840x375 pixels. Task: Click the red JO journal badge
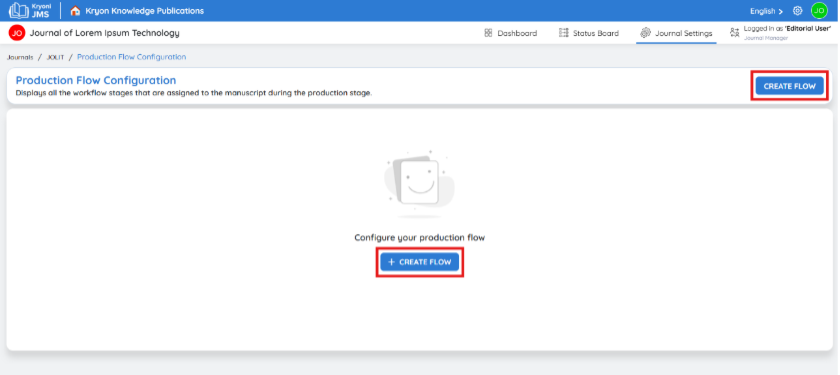coord(17,33)
